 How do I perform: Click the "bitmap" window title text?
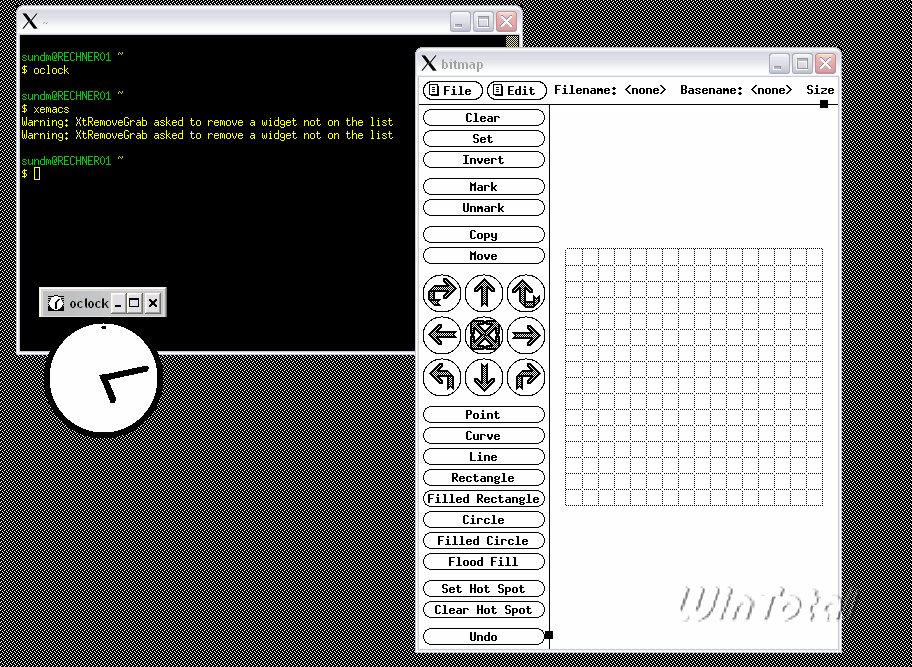[x=462, y=64]
